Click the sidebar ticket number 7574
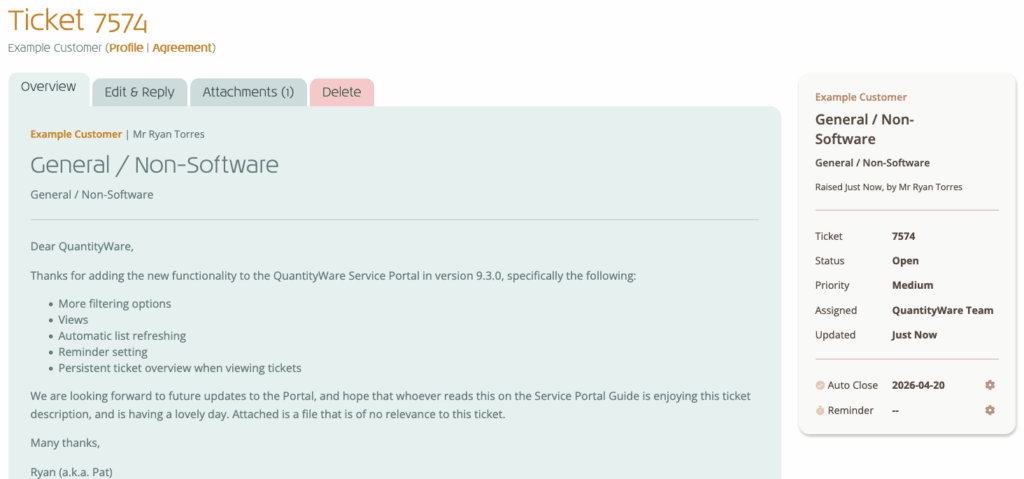Image resolution: width=1024 pixels, height=479 pixels. point(903,237)
